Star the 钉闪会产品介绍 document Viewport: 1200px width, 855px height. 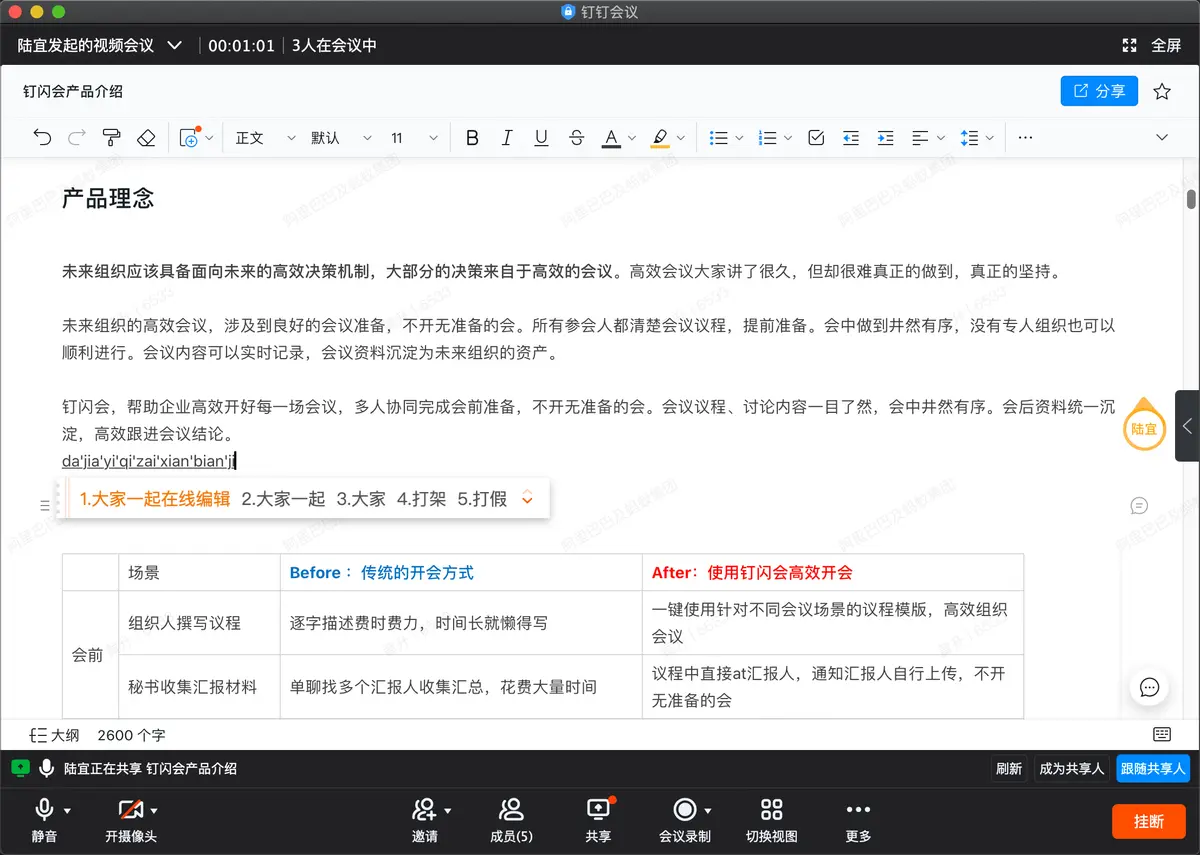(1162, 90)
